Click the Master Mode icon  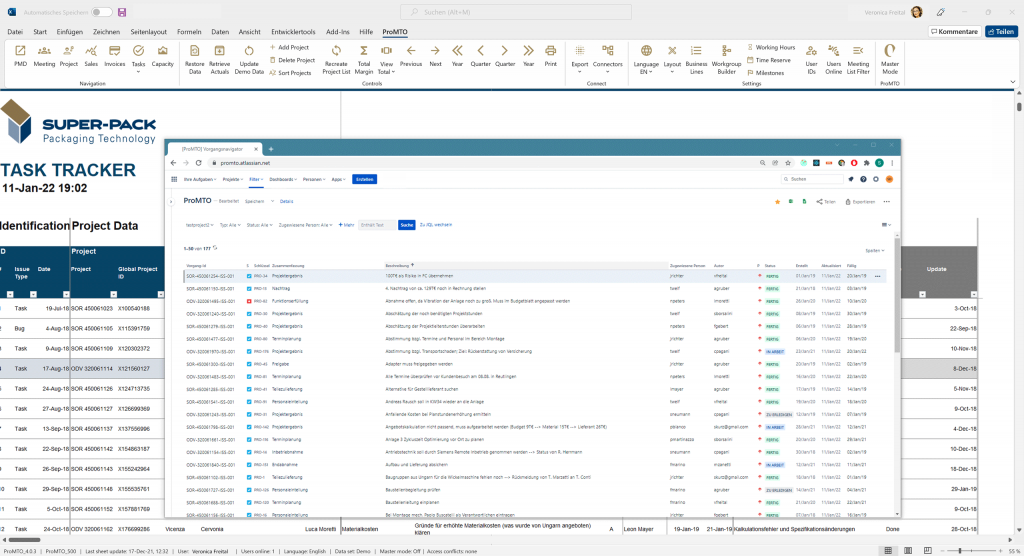(888, 52)
